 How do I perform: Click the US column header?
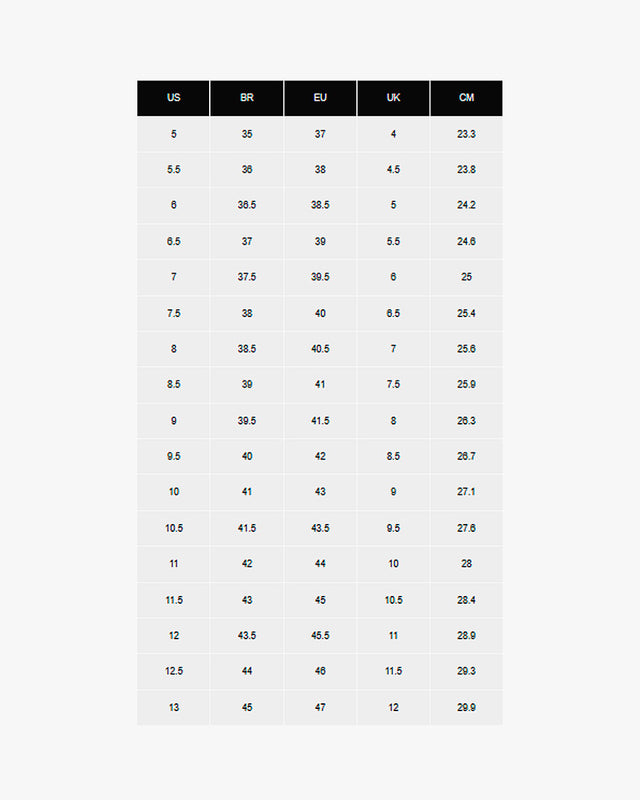point(174,98)
